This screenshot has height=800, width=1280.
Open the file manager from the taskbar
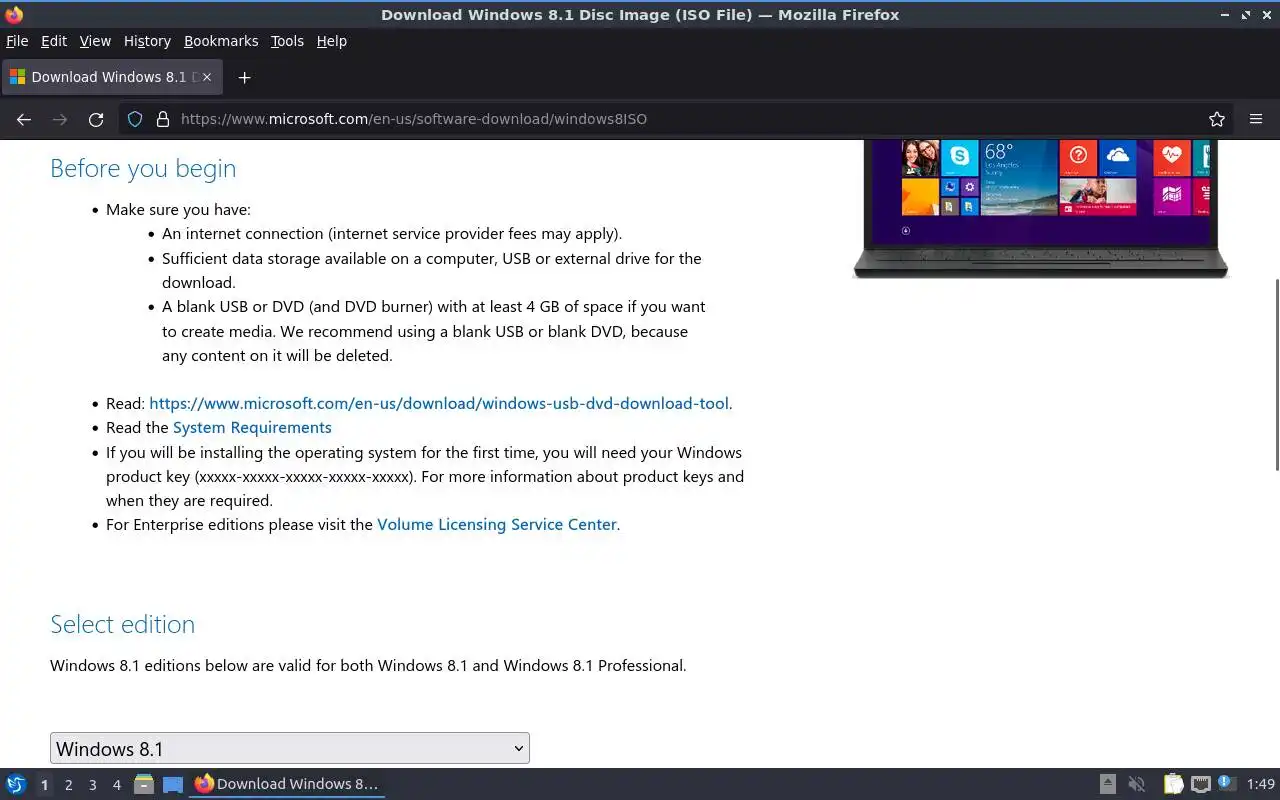coord(144,784)
